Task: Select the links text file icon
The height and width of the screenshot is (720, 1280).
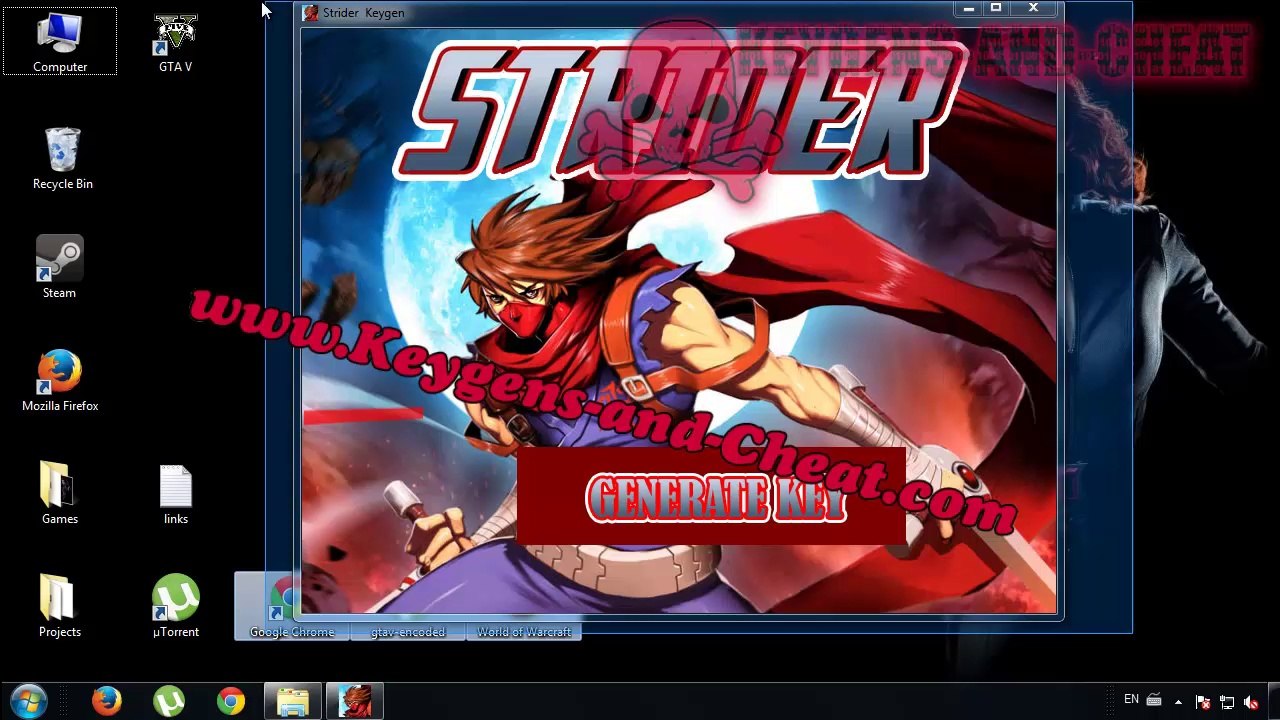Action: pos(176,494)
